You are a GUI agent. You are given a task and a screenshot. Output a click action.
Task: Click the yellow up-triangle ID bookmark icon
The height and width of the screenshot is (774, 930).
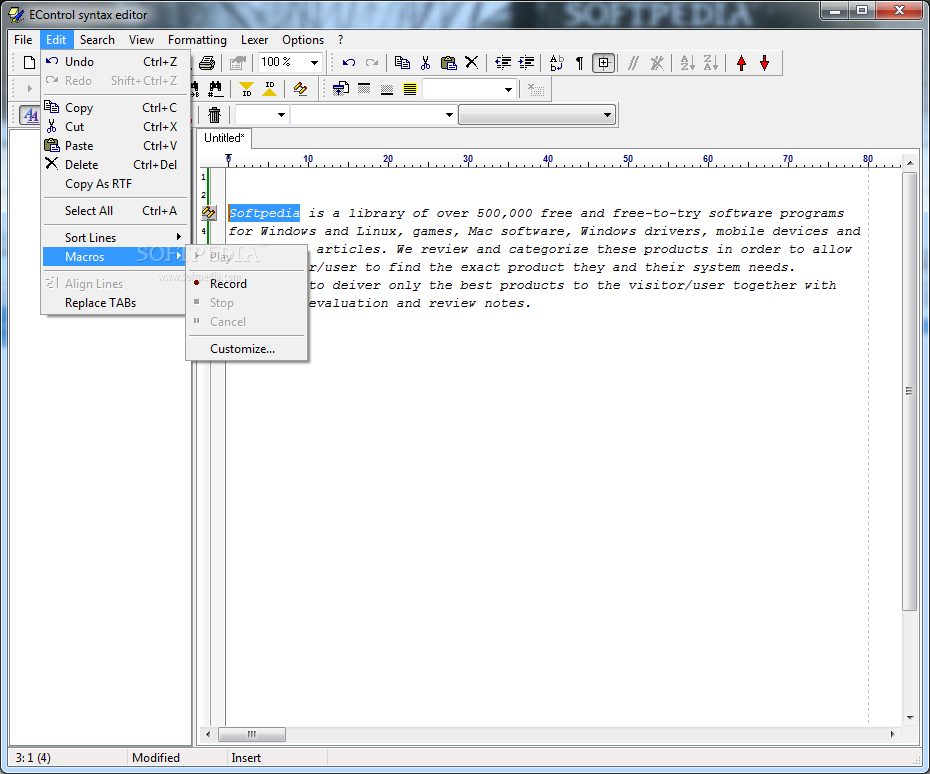pyautogui.click(x=269, y=89)
